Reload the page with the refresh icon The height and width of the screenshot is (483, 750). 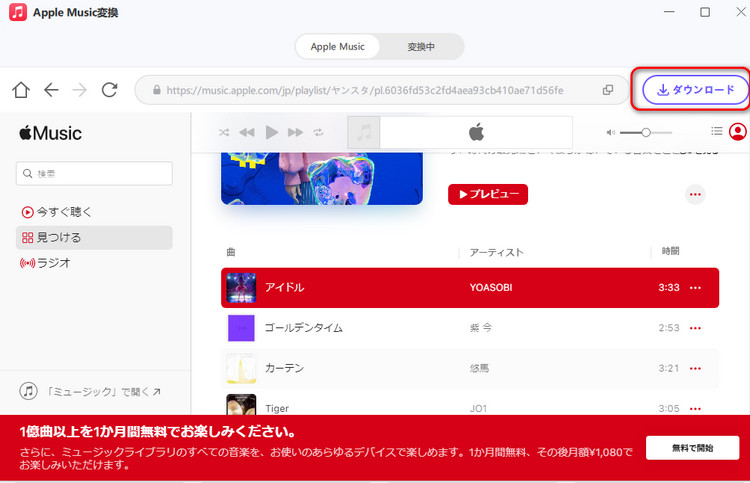tap(110, 89)
